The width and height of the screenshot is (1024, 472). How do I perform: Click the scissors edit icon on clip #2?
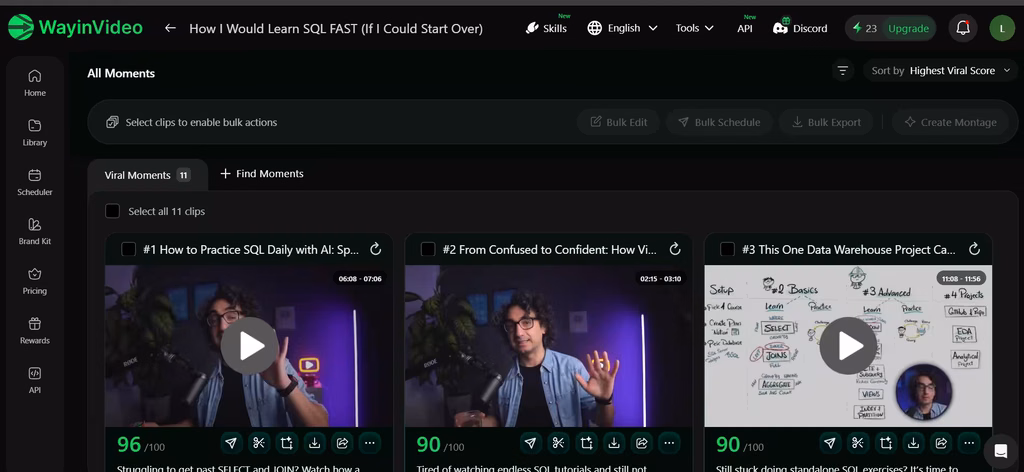click(x=558, y=443)
